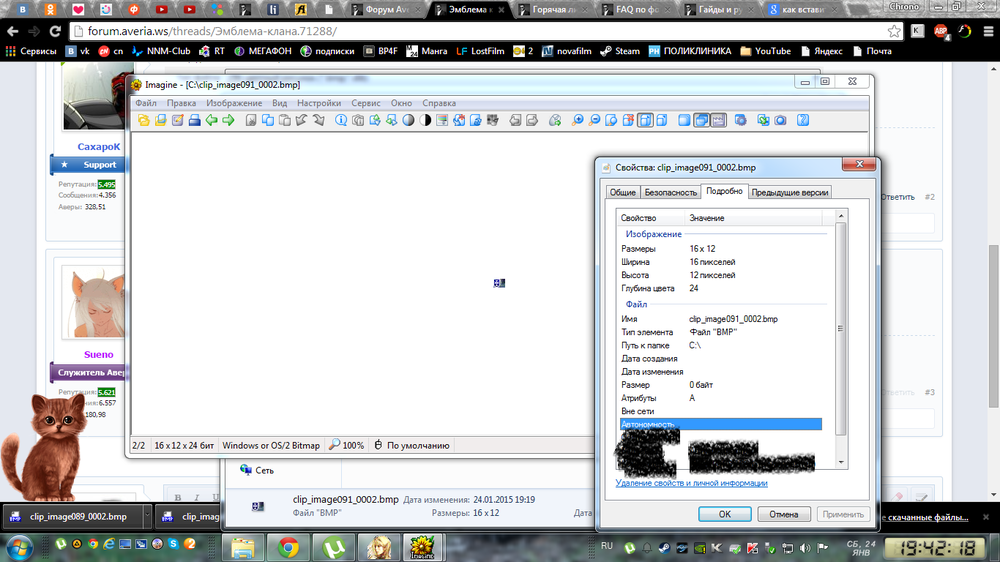
Task: Click the yellow open folder toolbar icon
Action: [143, 120]
